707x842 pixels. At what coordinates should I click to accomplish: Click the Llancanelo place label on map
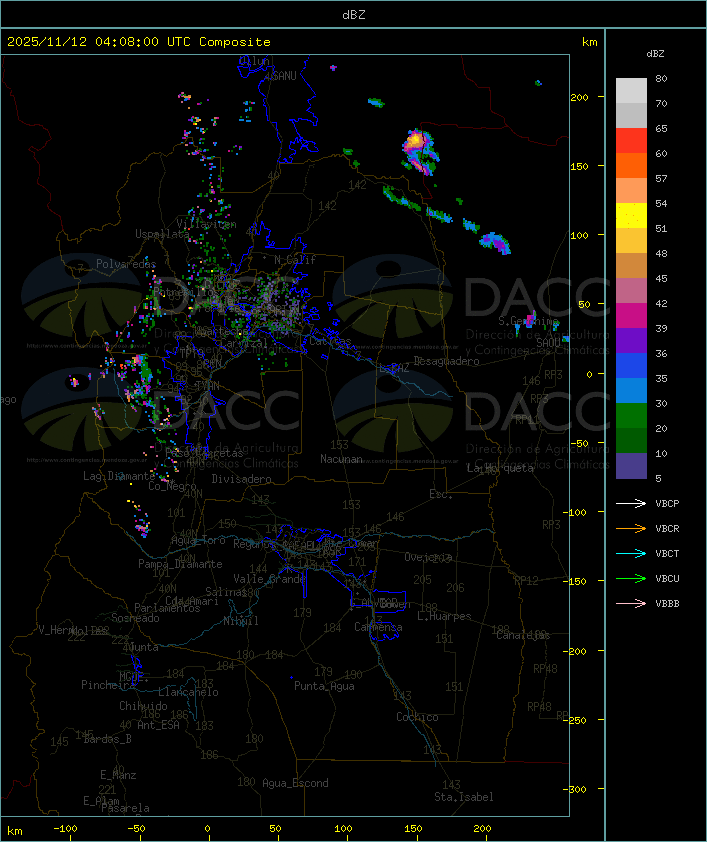click(188, 693)
